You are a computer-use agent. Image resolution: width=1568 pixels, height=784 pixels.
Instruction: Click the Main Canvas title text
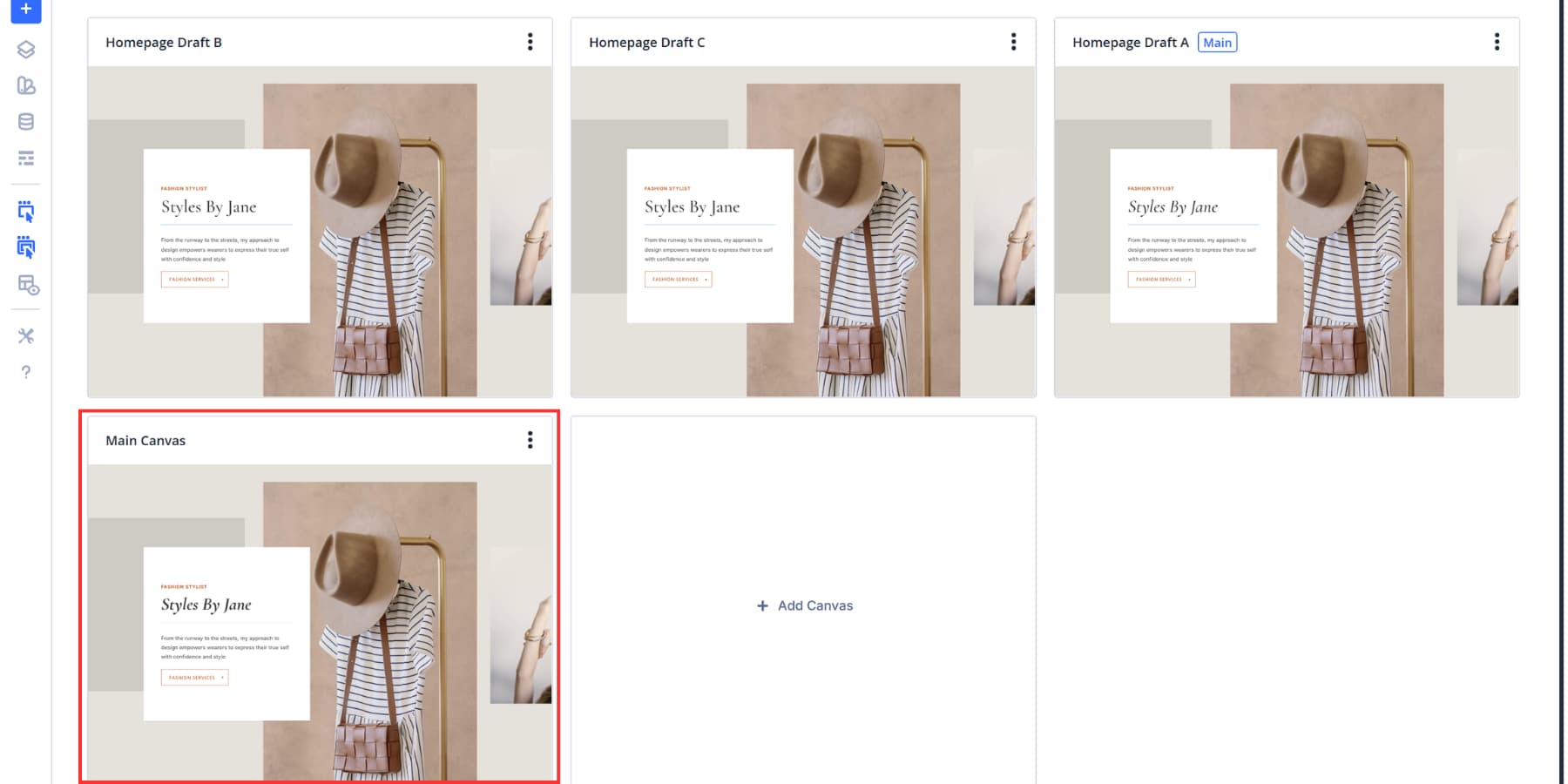(145, 440)
